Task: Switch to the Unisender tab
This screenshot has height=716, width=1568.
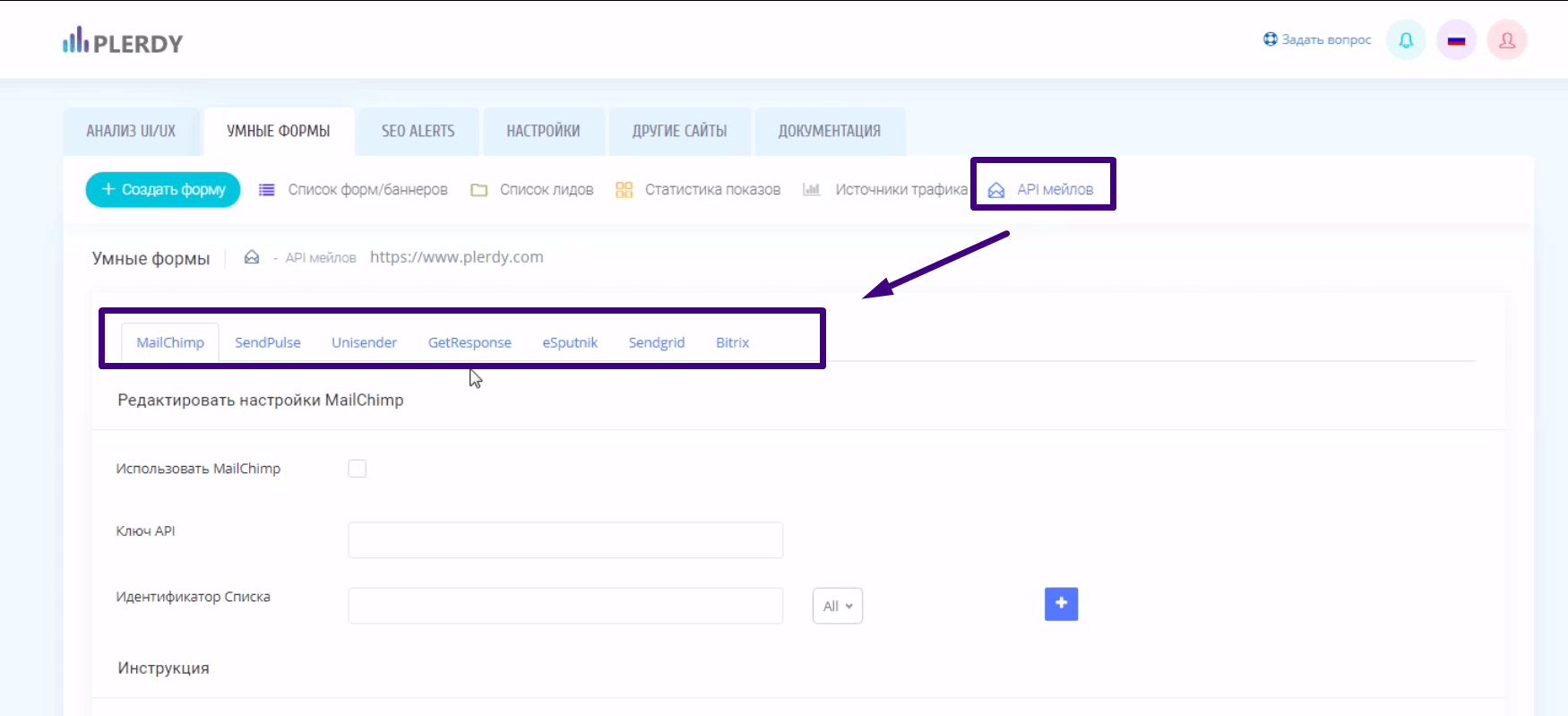Action: pos(364,342)
